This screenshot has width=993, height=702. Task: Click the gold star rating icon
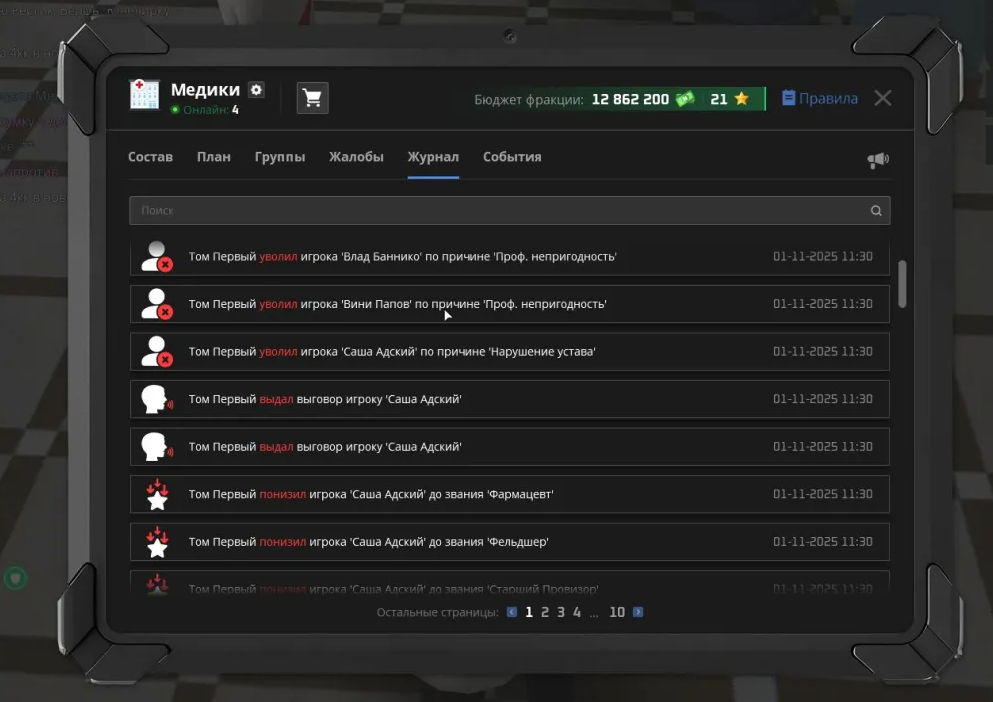click(741, 99)
